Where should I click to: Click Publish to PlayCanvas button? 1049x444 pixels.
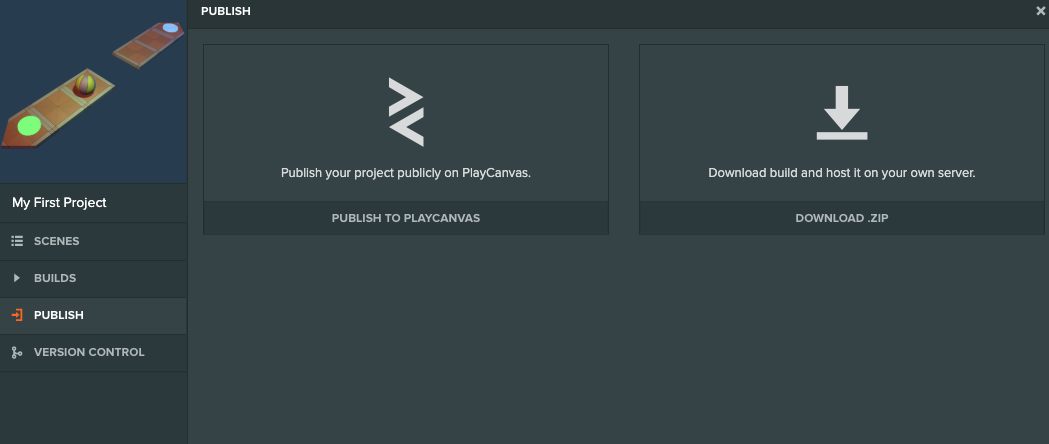(x=406, y=218)
